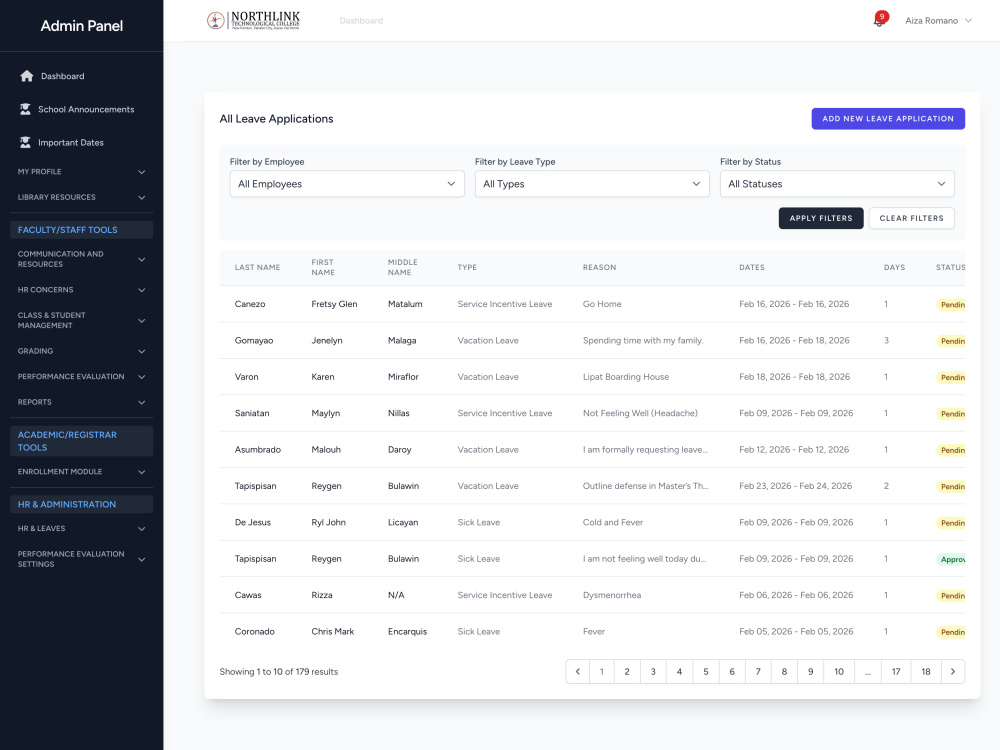
Task: Go to page 3 in pagination
Action: [653, 672]
